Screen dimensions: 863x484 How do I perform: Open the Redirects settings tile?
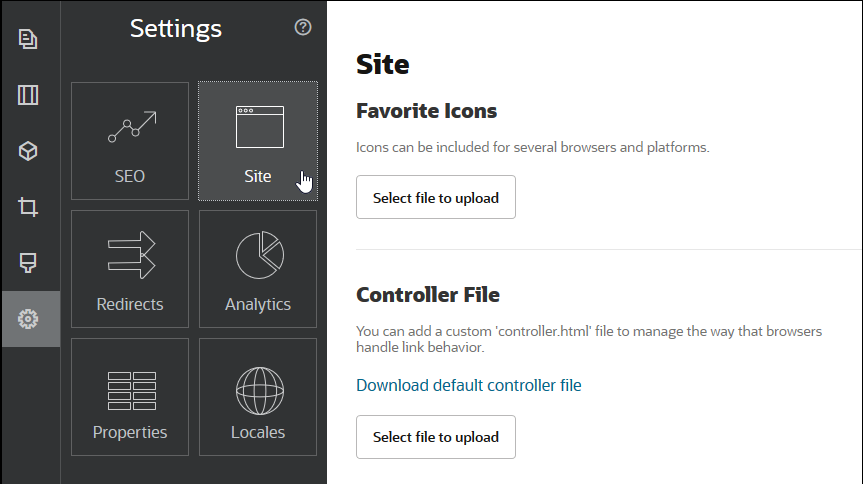coord(130,269)
